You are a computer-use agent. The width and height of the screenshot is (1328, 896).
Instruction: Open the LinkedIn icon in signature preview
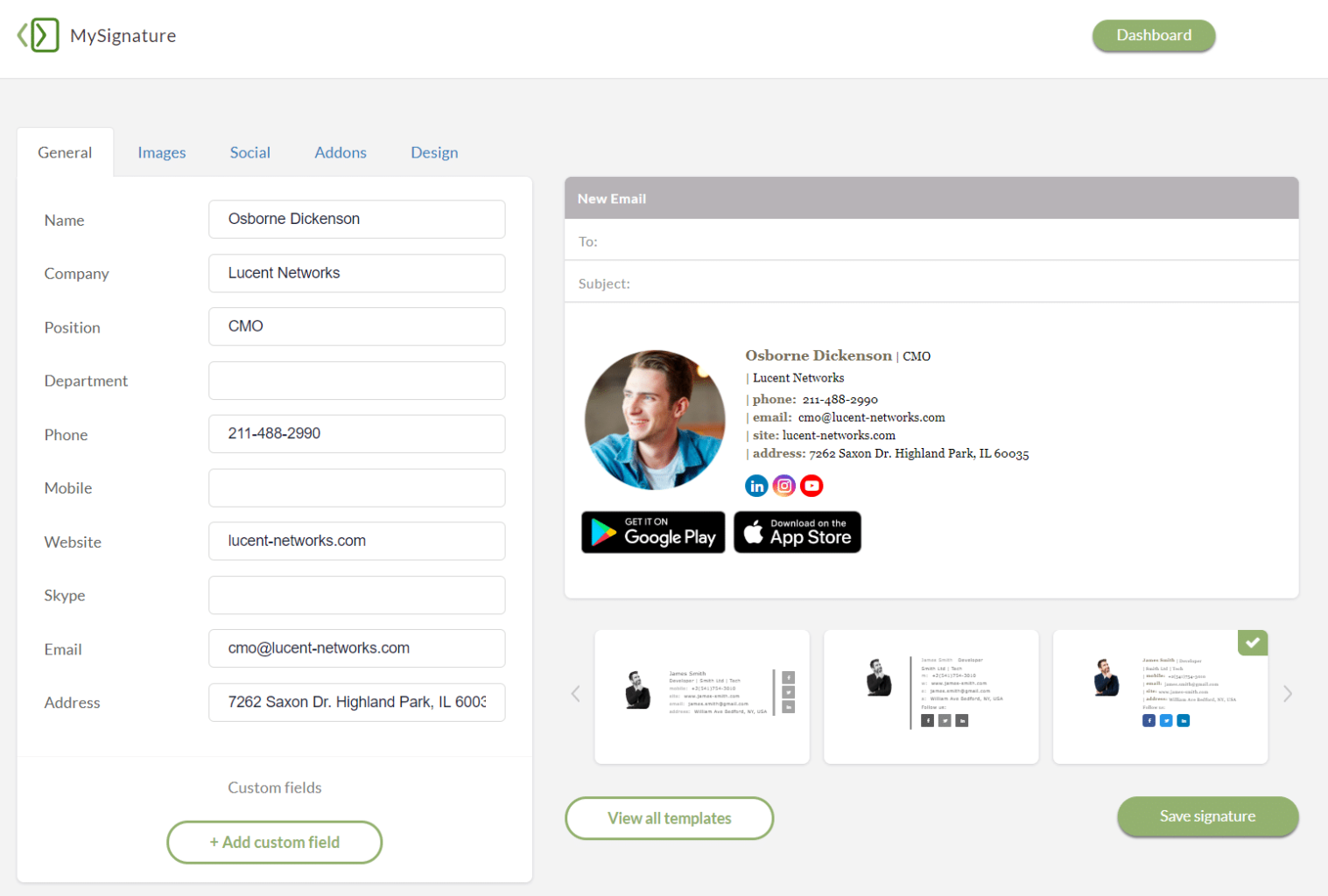756,486
